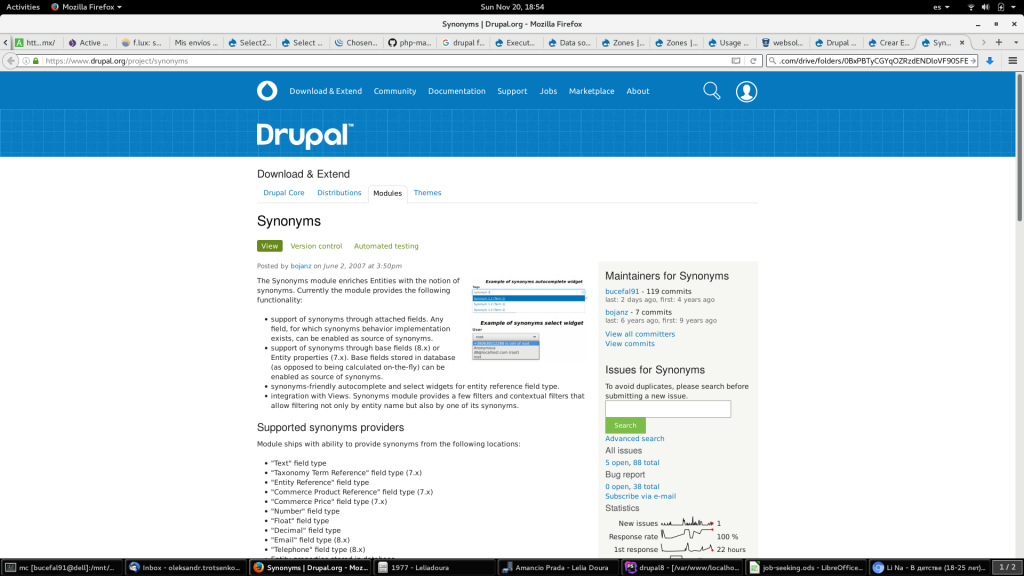
Task: Open '5 open, 88 total' issues link
Action: click(632, 462)
